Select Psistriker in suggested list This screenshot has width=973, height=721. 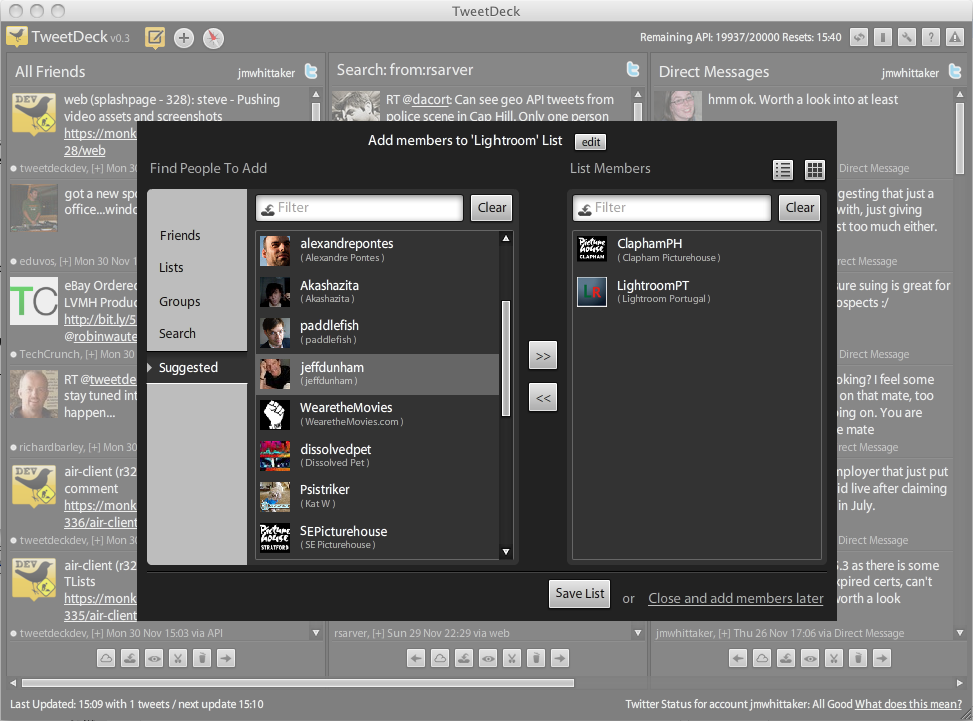click(377, 496)
